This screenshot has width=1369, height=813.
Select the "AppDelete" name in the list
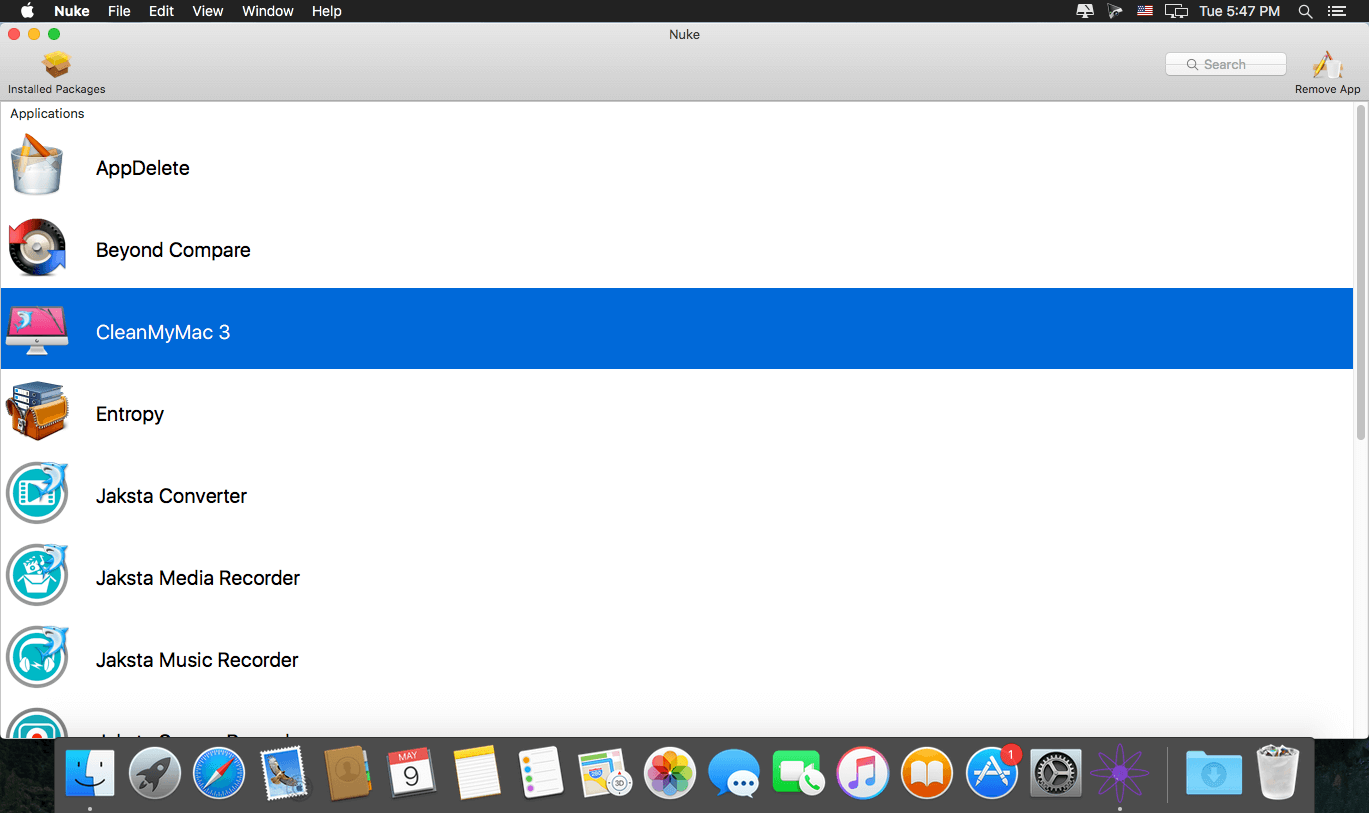tap(143, 168)
